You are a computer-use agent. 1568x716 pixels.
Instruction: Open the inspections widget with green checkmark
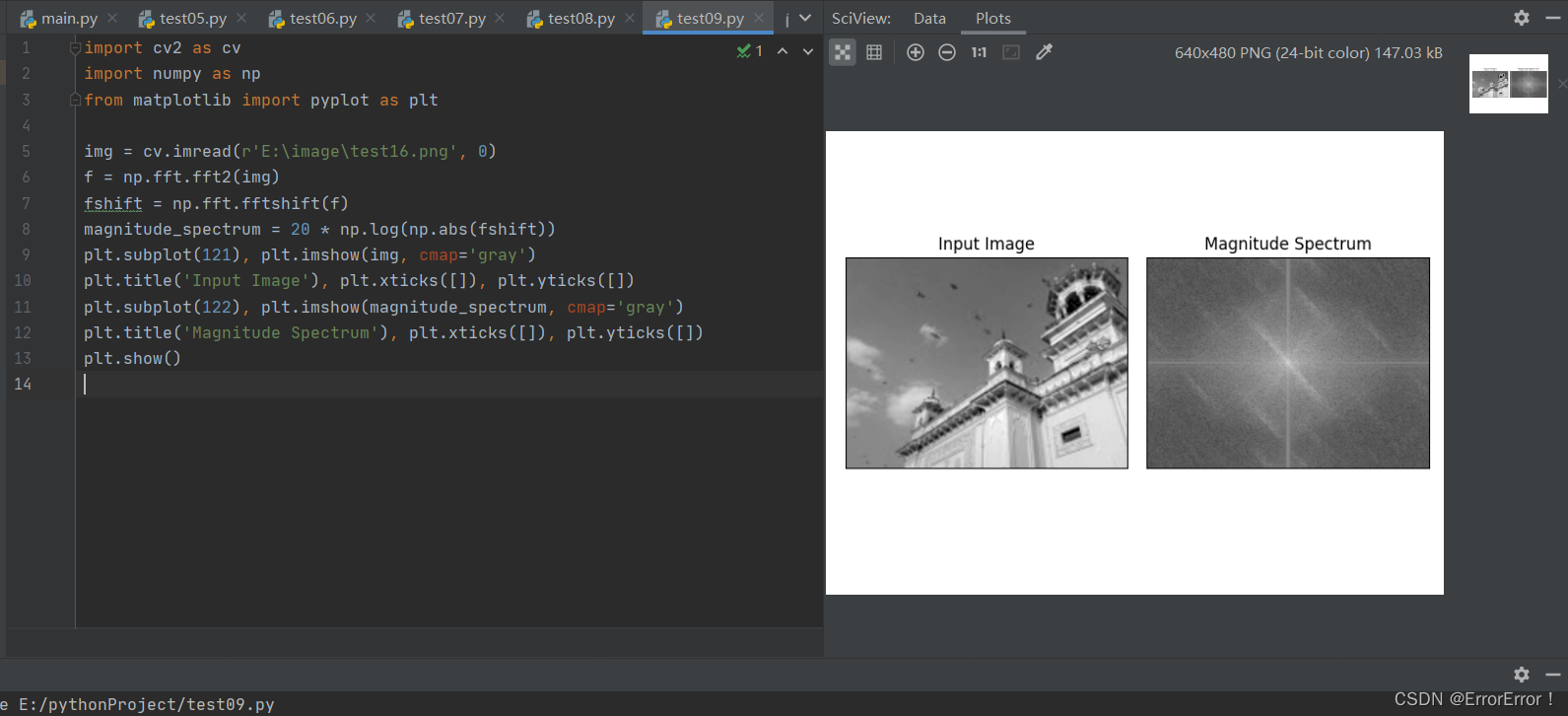pos(750,51)
